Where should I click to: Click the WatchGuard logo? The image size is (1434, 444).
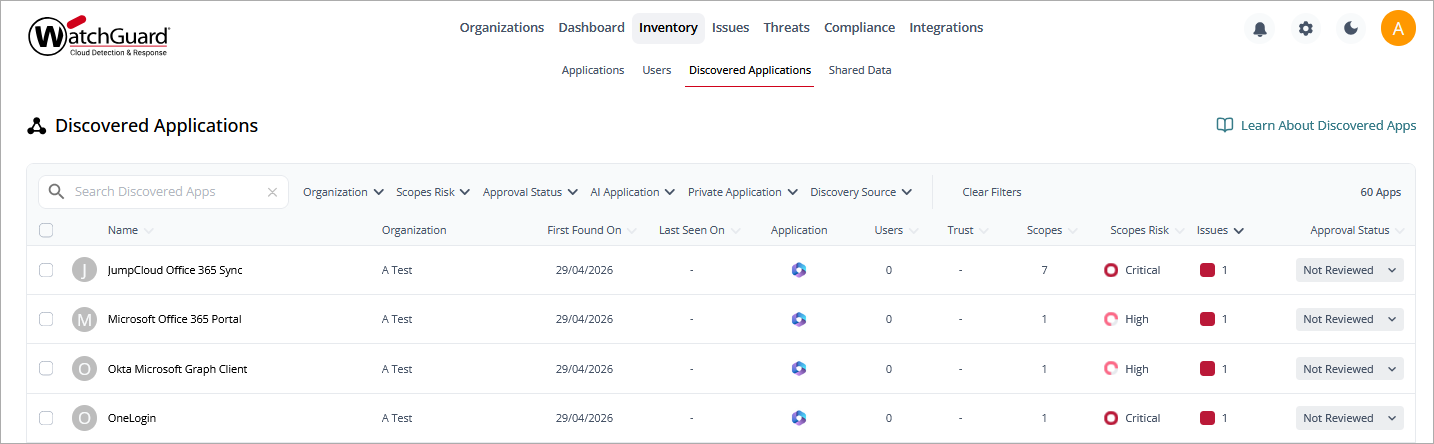point(99,38)
